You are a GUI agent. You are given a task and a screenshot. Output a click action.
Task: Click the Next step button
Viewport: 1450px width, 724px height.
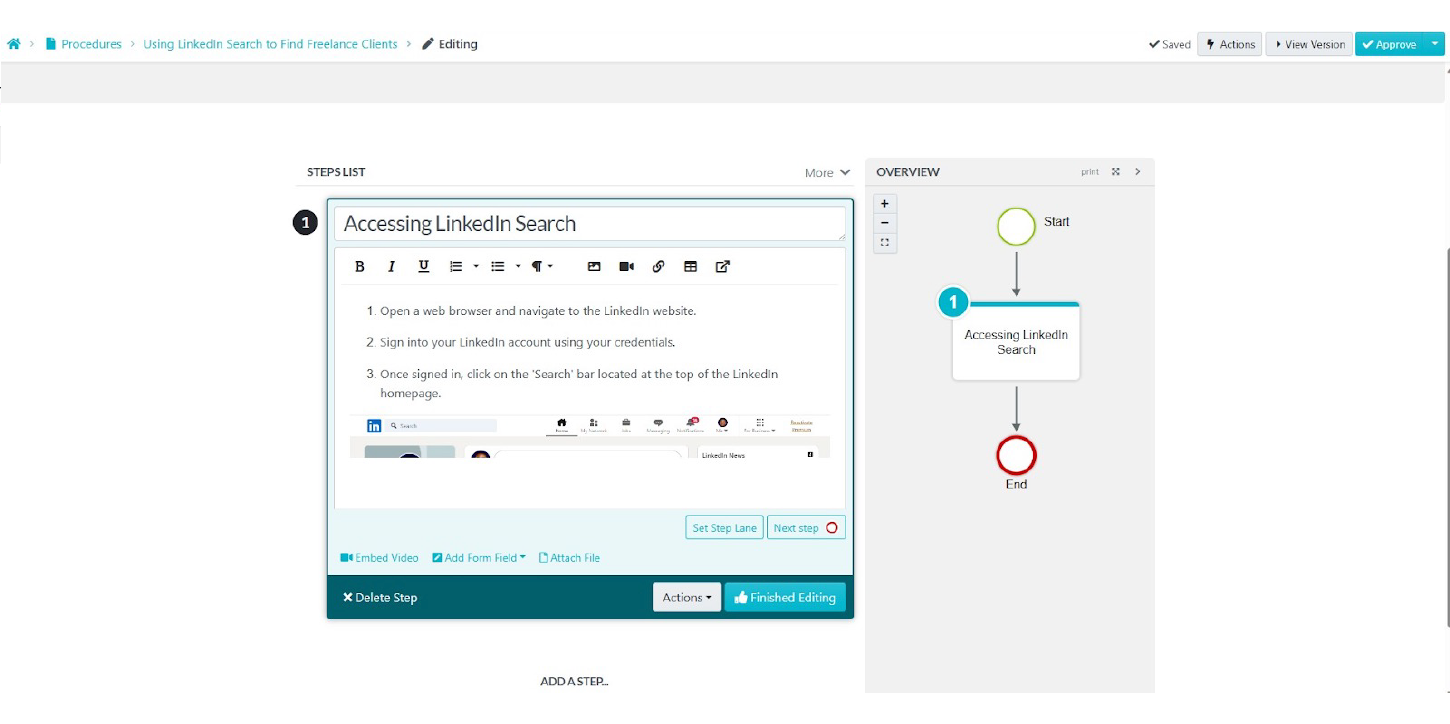[806, 528]
